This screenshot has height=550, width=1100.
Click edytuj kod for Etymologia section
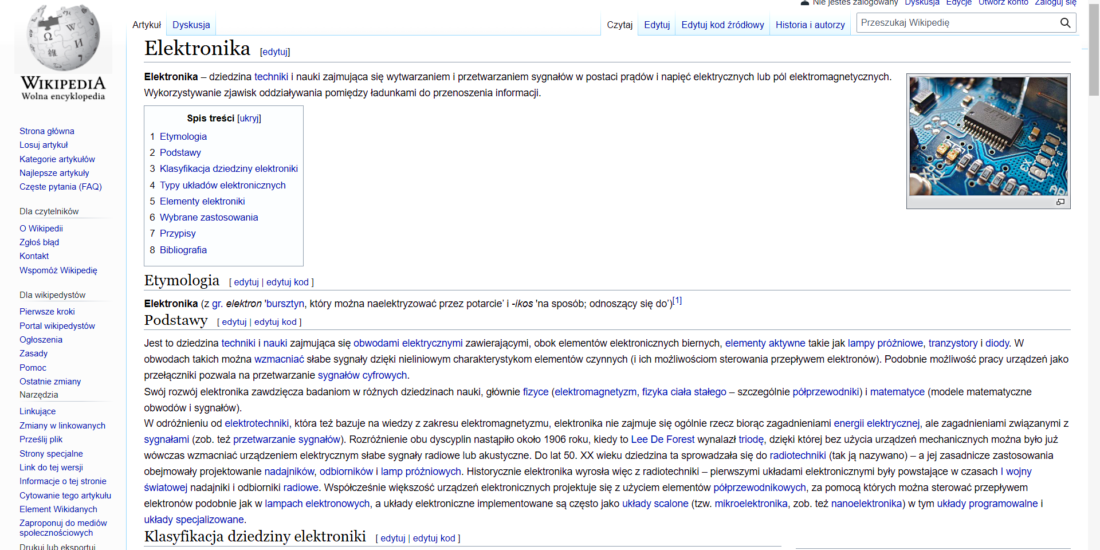287,282
